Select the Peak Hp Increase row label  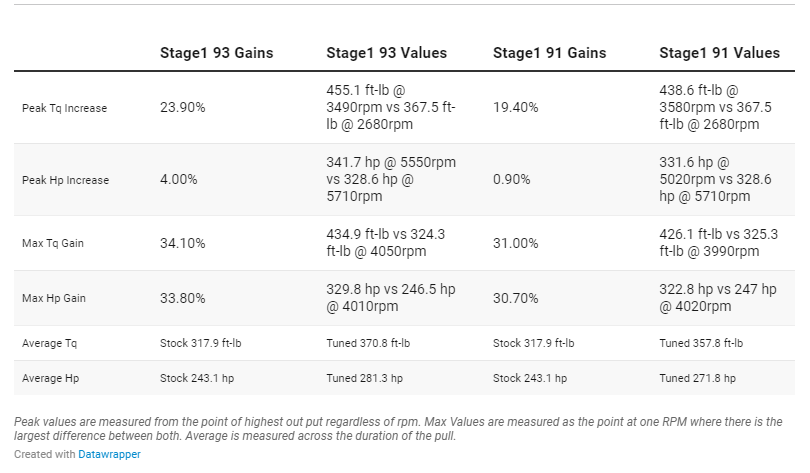click(65, 181)
